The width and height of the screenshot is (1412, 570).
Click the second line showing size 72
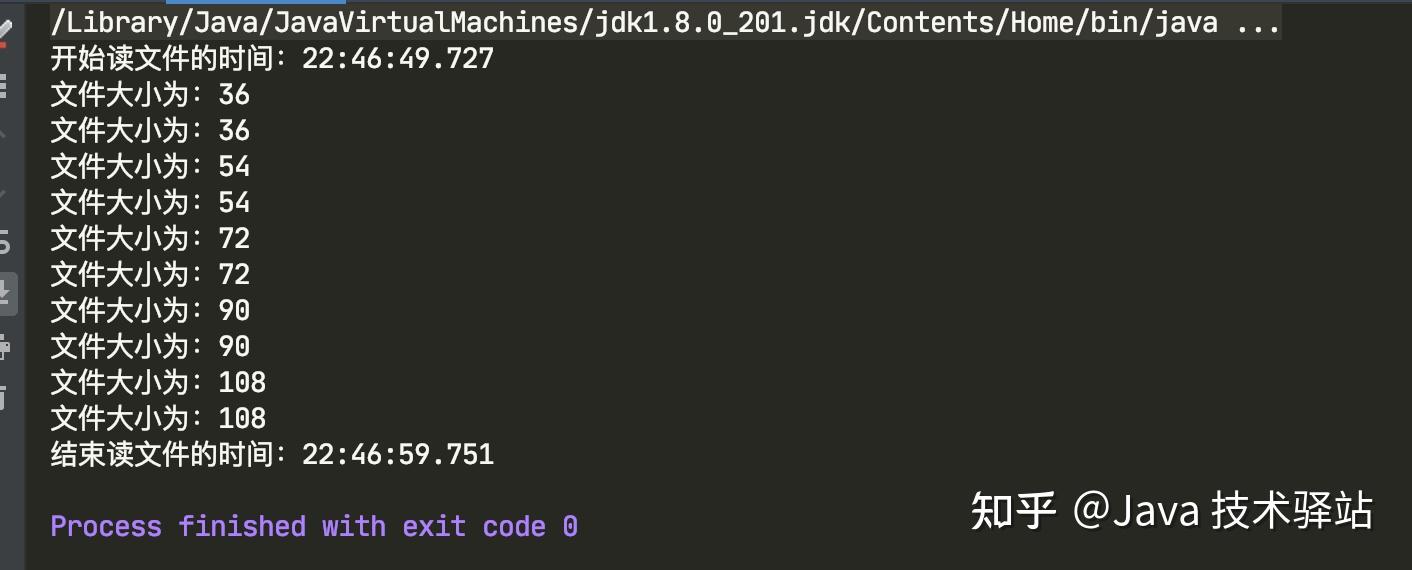coord(150,275)
